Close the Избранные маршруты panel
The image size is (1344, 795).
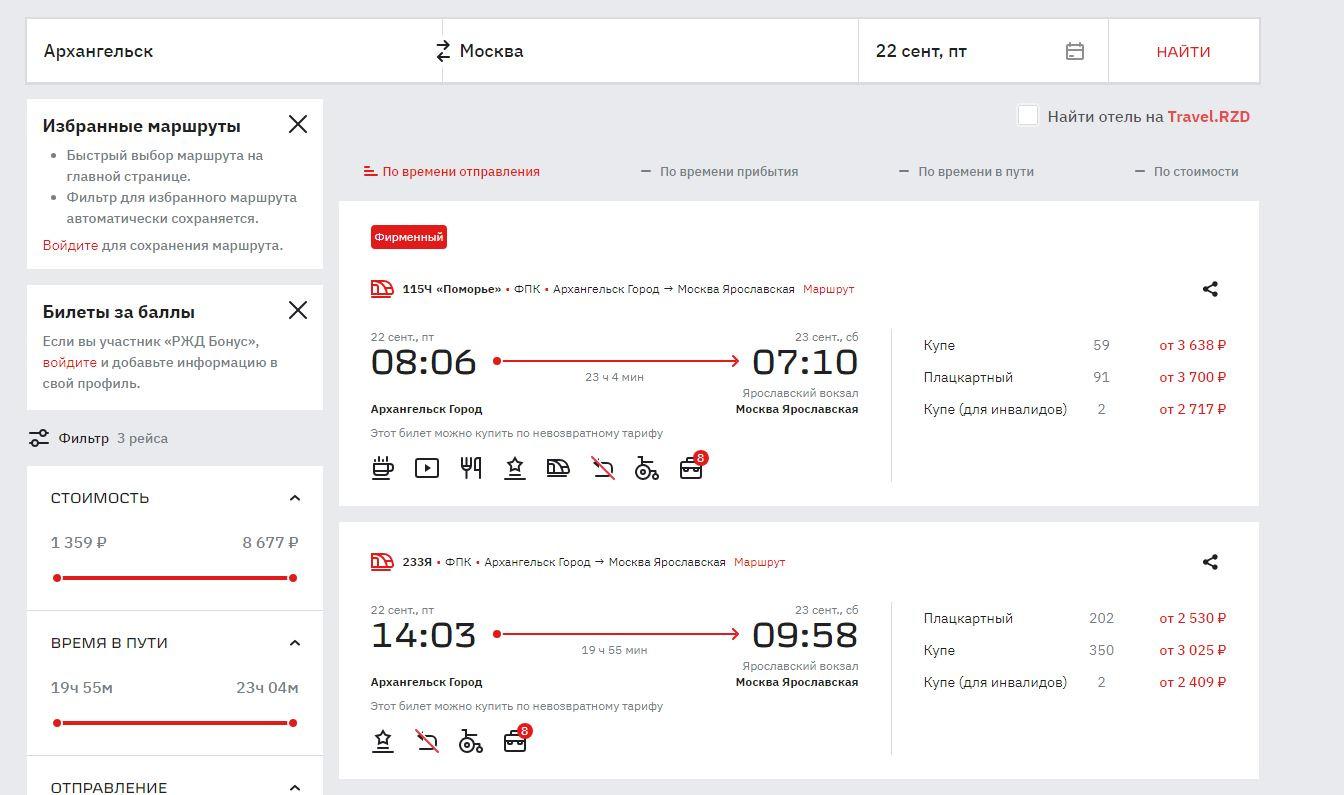[x=298, y=124]
